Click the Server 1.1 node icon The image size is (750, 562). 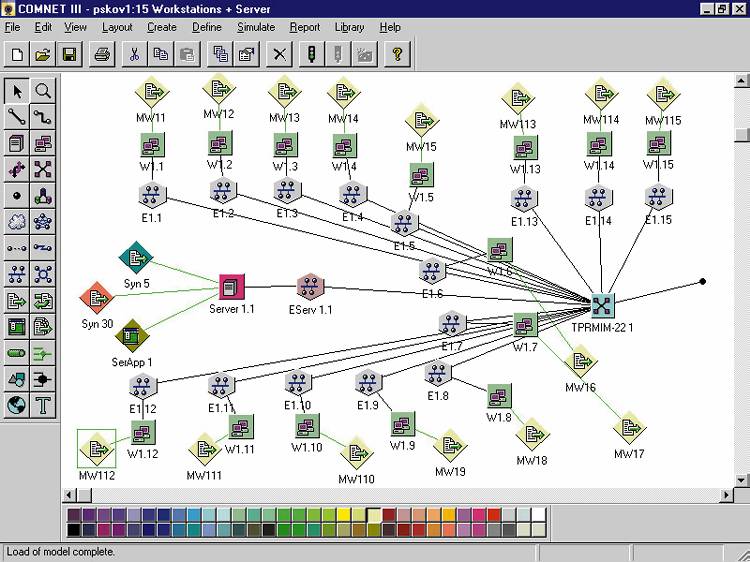(x=232, y=287)
